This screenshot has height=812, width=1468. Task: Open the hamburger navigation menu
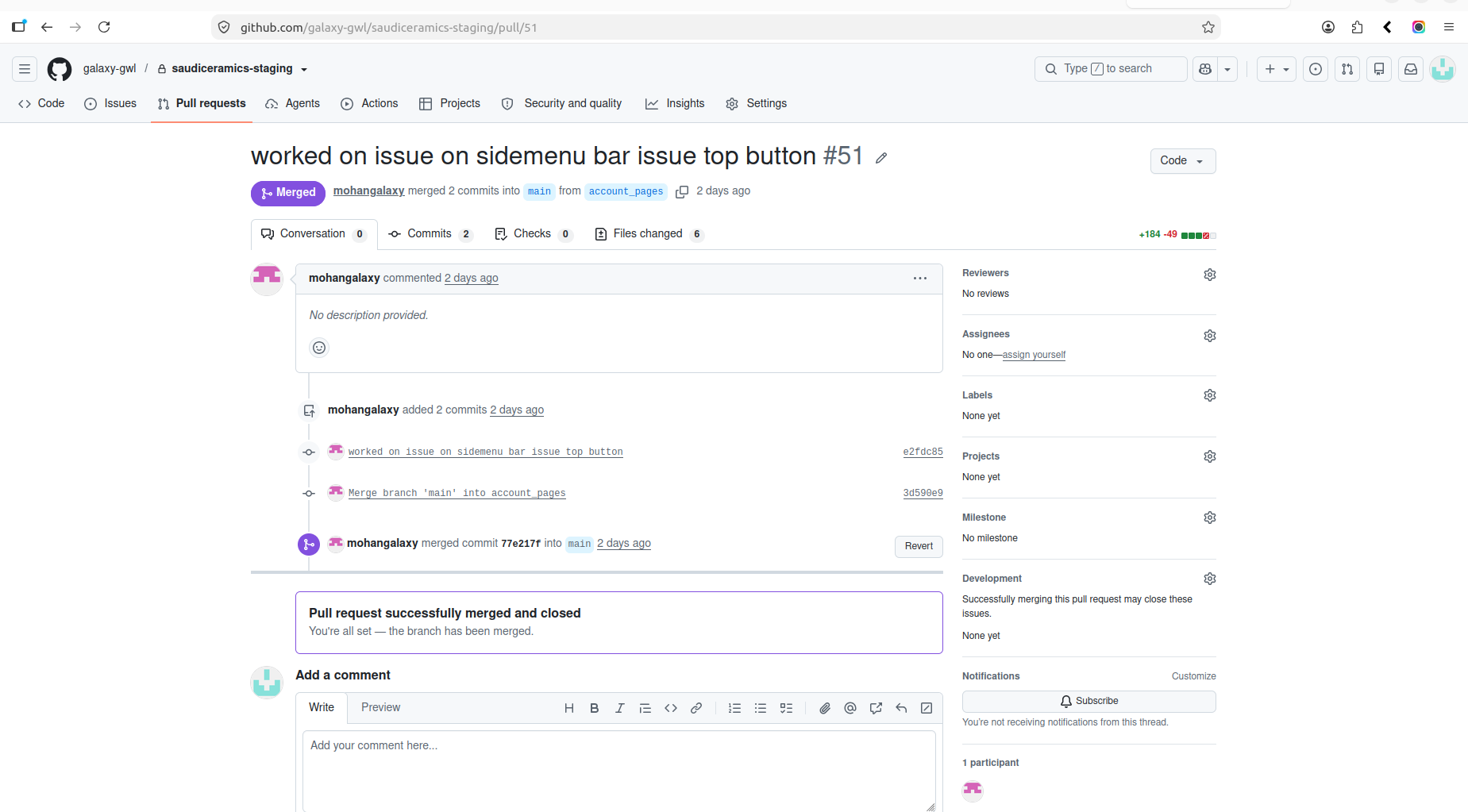tap(25, 69)
